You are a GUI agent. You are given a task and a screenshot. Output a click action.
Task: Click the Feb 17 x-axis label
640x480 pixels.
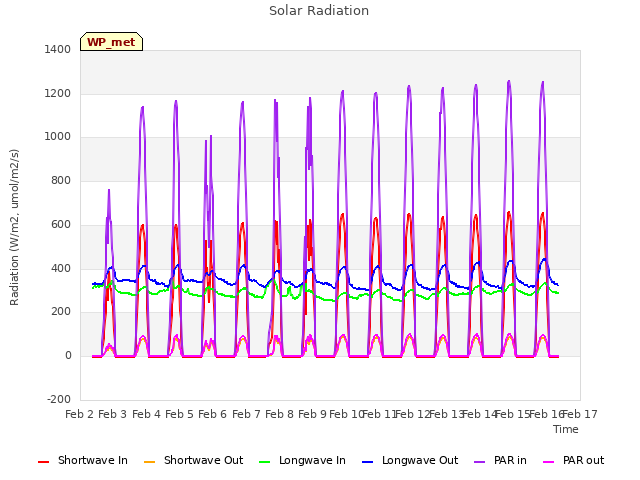click(580, 414)
